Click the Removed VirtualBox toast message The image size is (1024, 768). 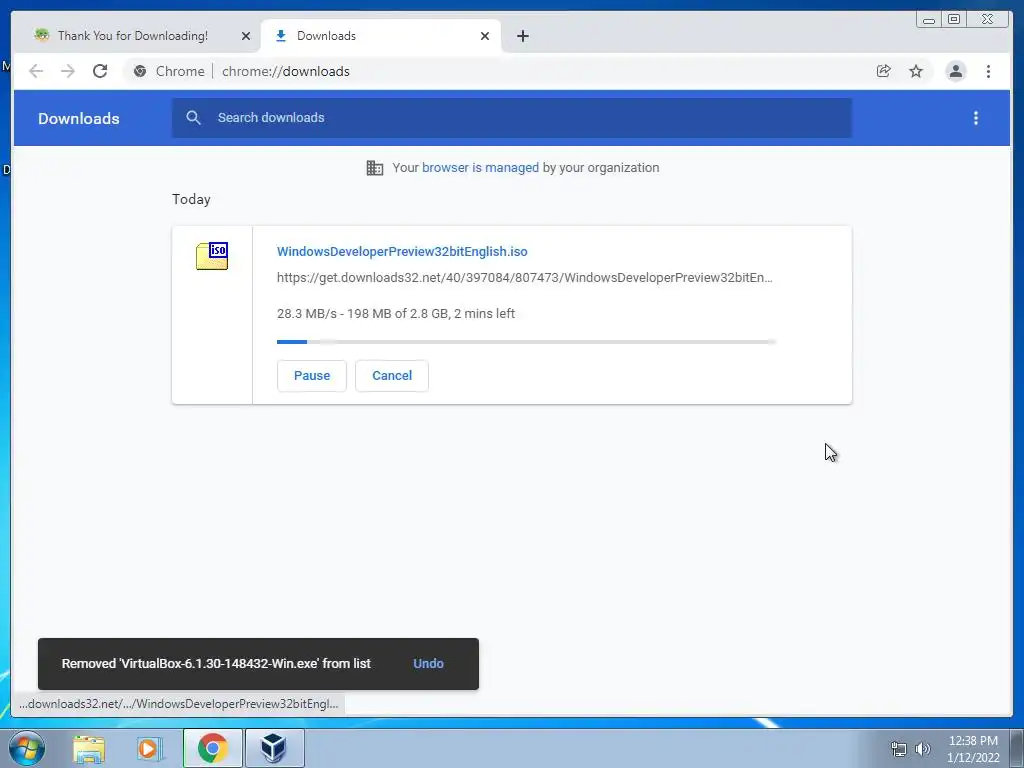click(216, 664)
